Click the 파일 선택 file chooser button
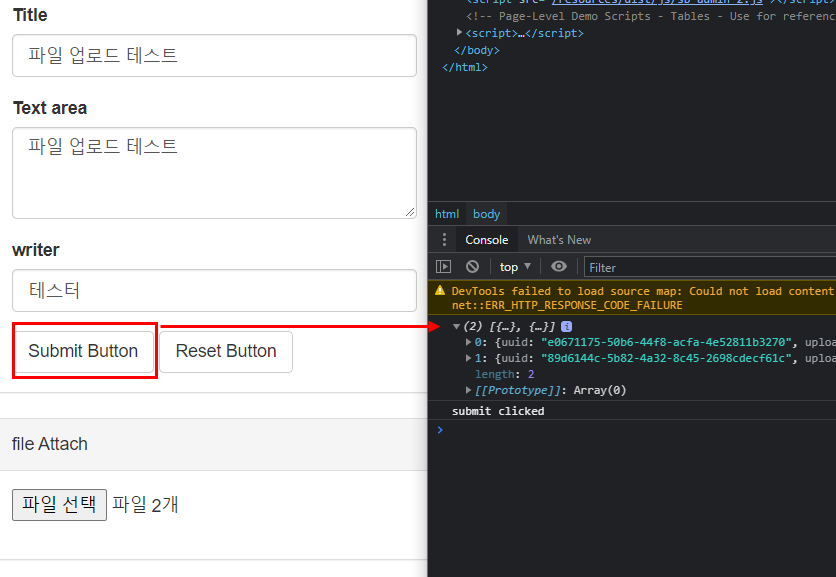Image resolution: width=836 pixels, height=577 pixels. pos(59,504)
